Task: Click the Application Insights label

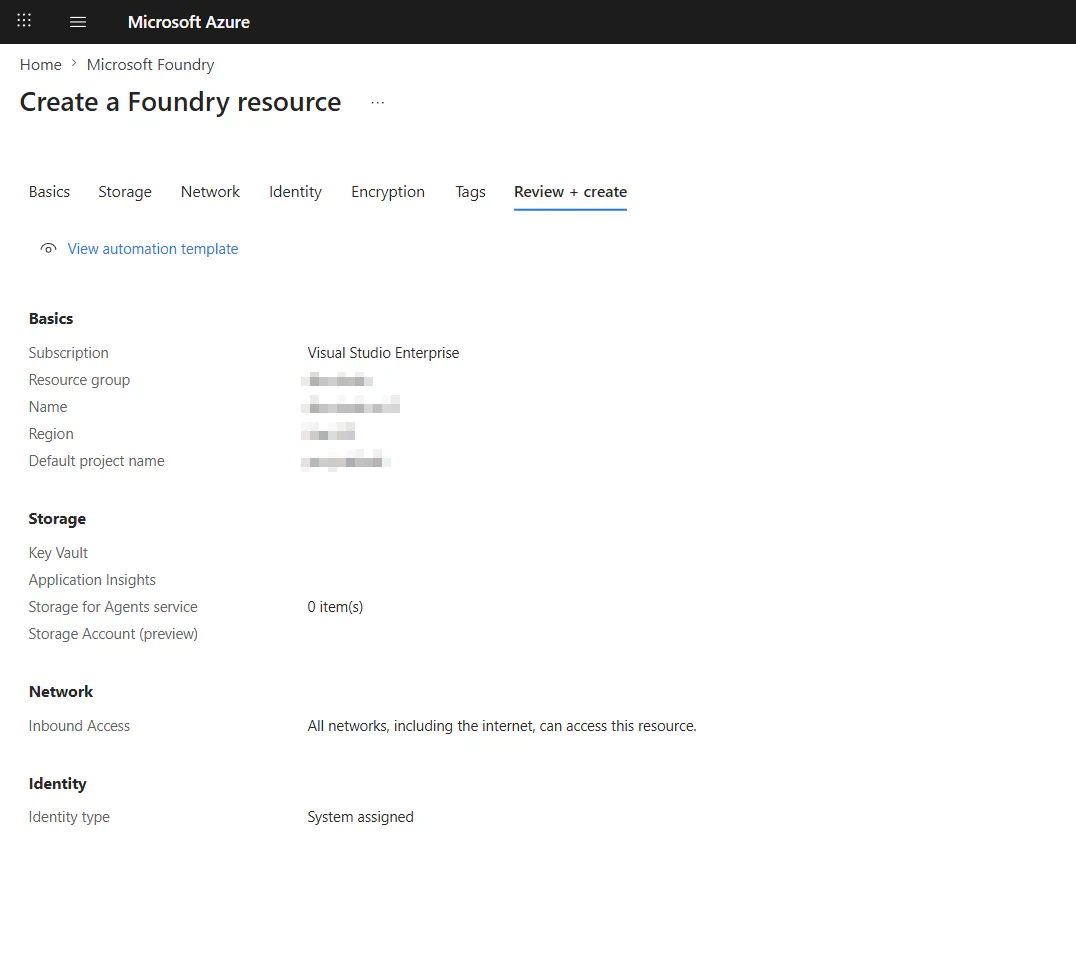Action: point(92,579)
